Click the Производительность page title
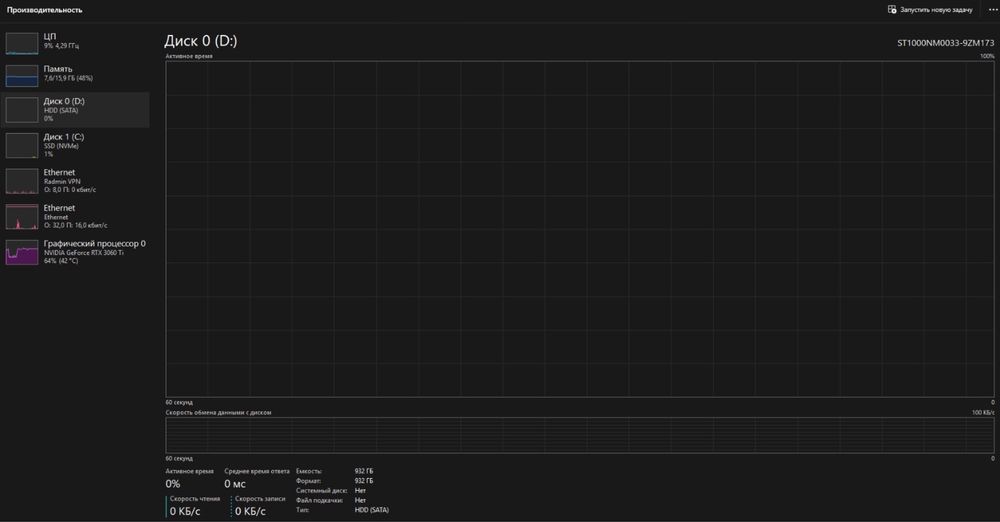 [45, 10]
